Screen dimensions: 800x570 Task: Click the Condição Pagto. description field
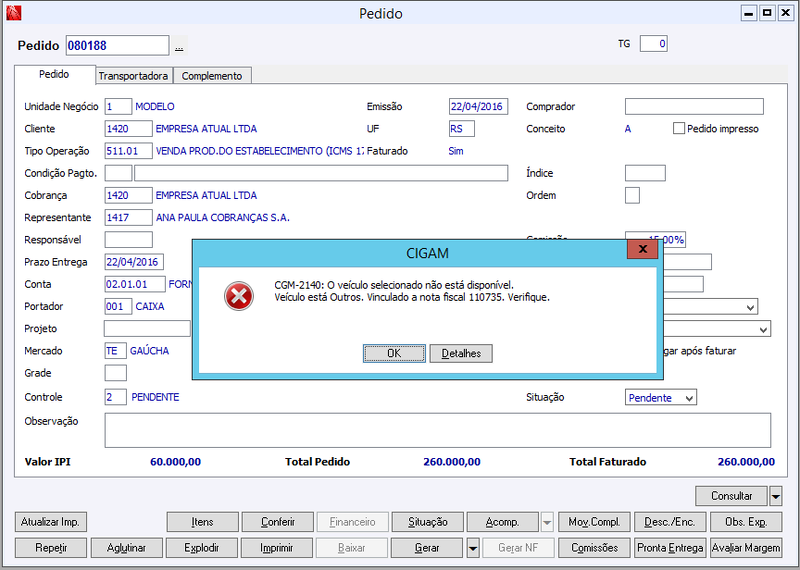[x=321, y=173]
